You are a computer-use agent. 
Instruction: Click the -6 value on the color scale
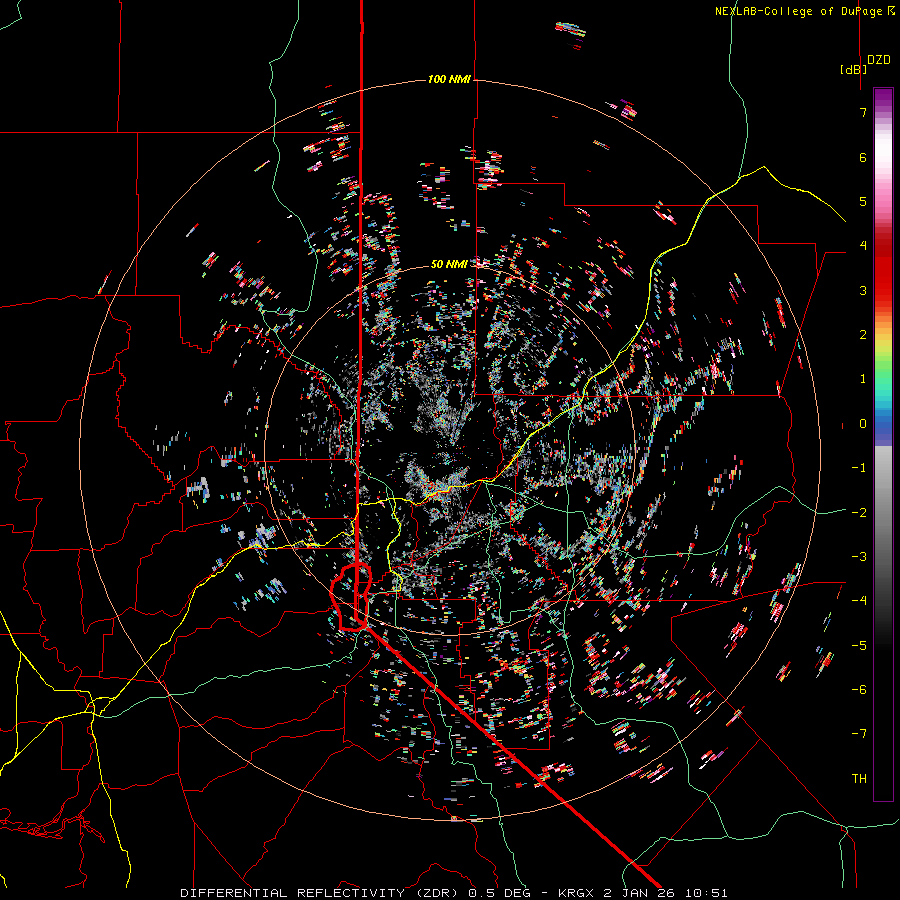pyautogui.click(x=859, y=690)
